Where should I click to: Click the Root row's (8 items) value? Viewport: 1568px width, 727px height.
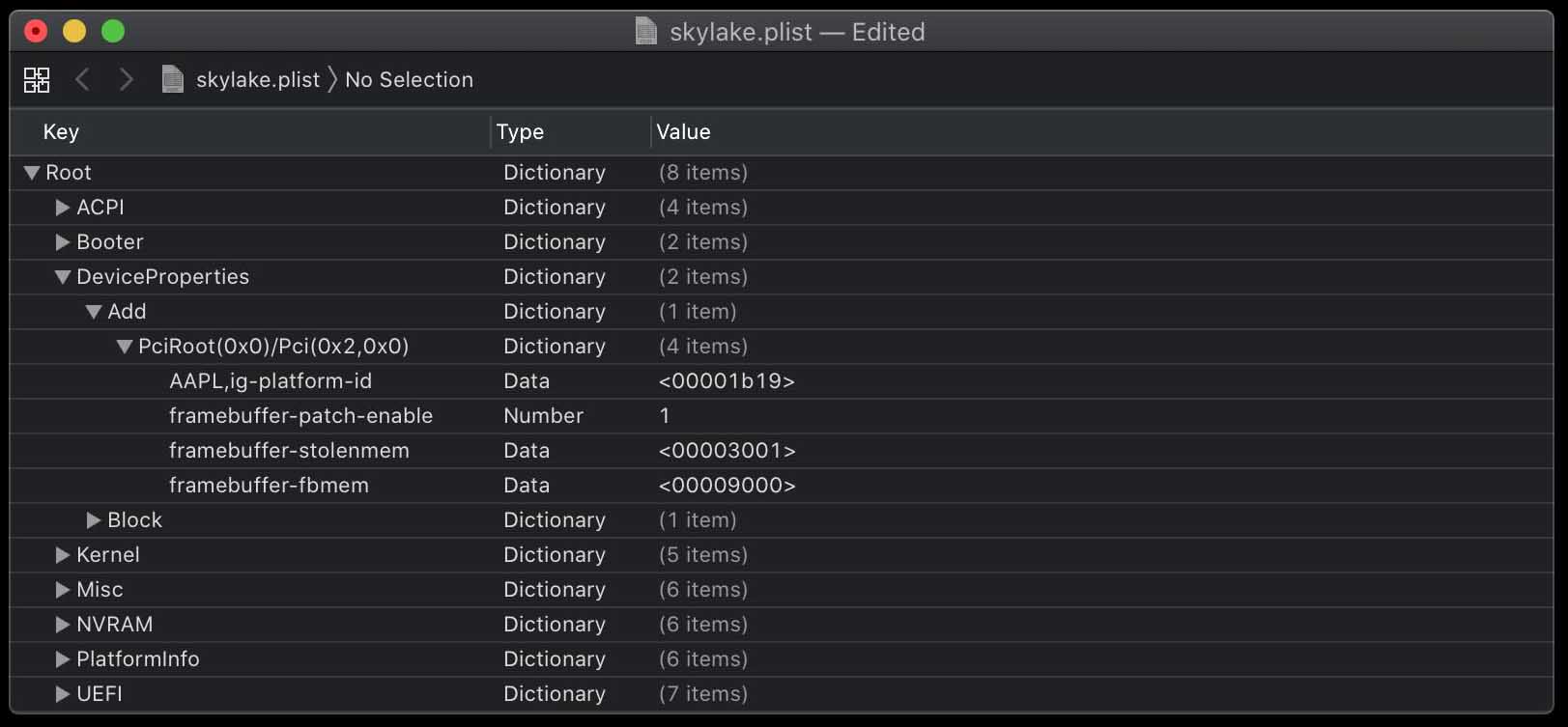pos(703,173)
